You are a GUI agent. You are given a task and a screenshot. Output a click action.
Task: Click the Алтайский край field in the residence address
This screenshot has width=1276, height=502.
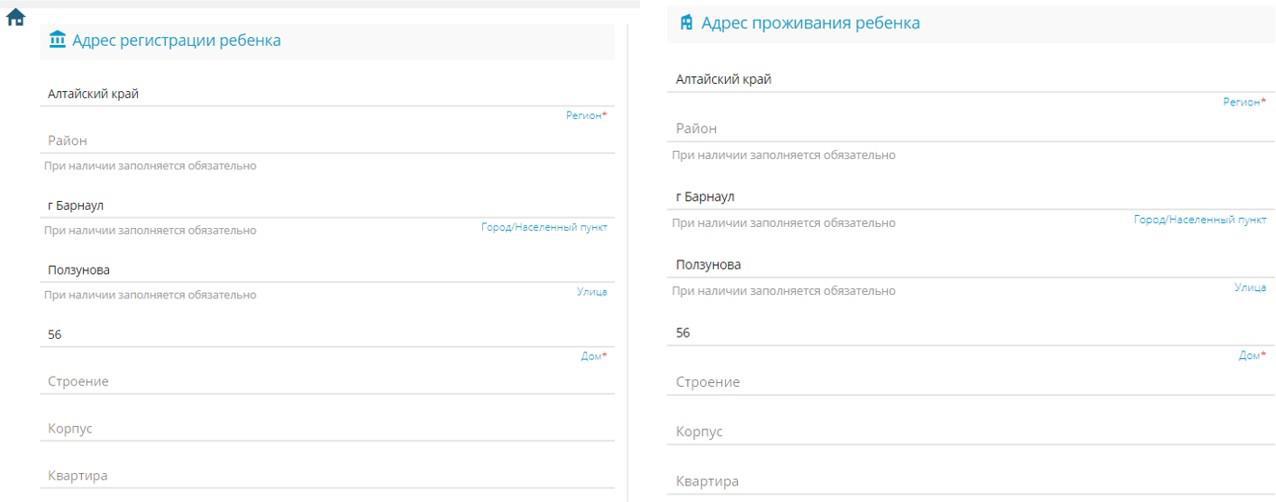point(971,80)
